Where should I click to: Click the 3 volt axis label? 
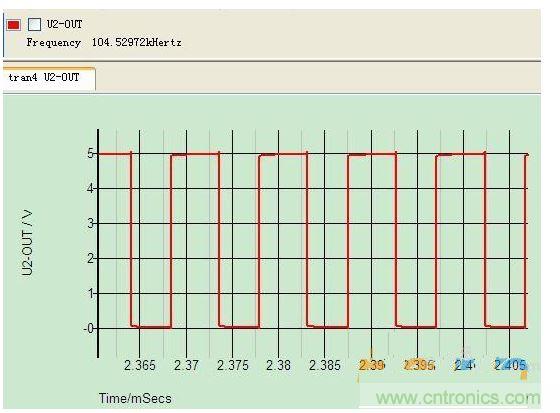(91, 224)
